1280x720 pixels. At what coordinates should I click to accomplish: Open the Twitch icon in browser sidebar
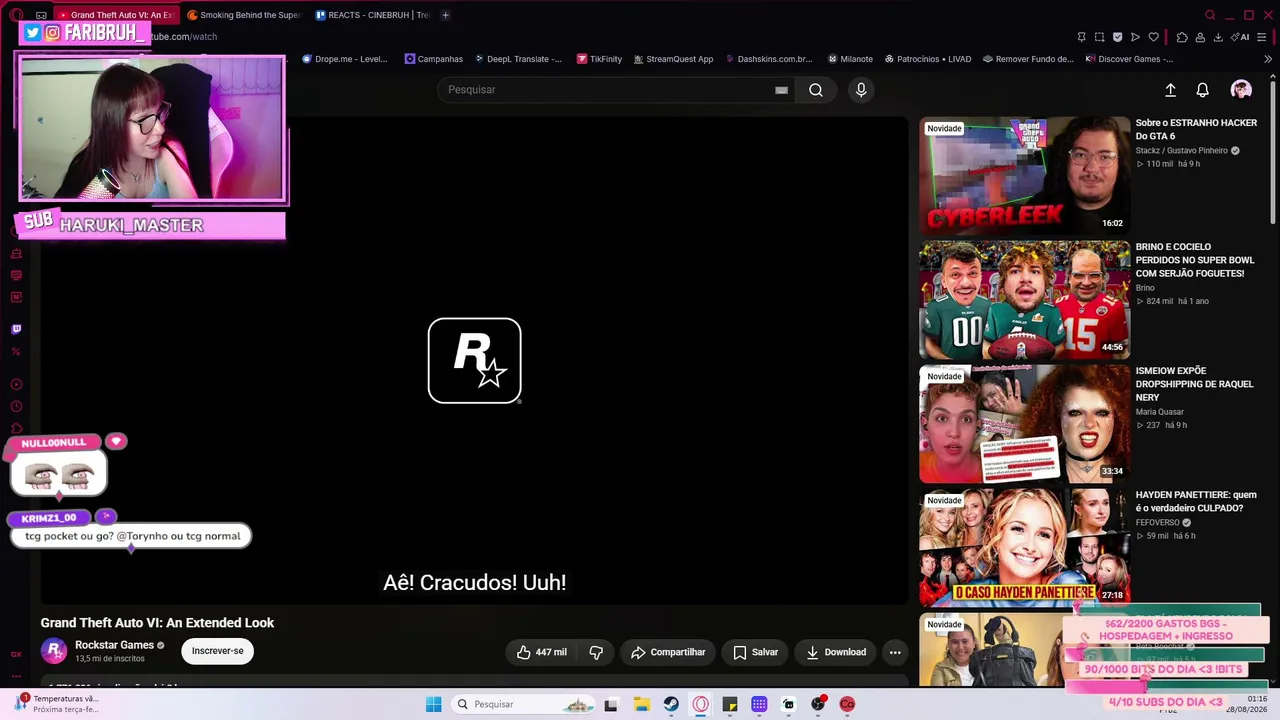(16, 329)
